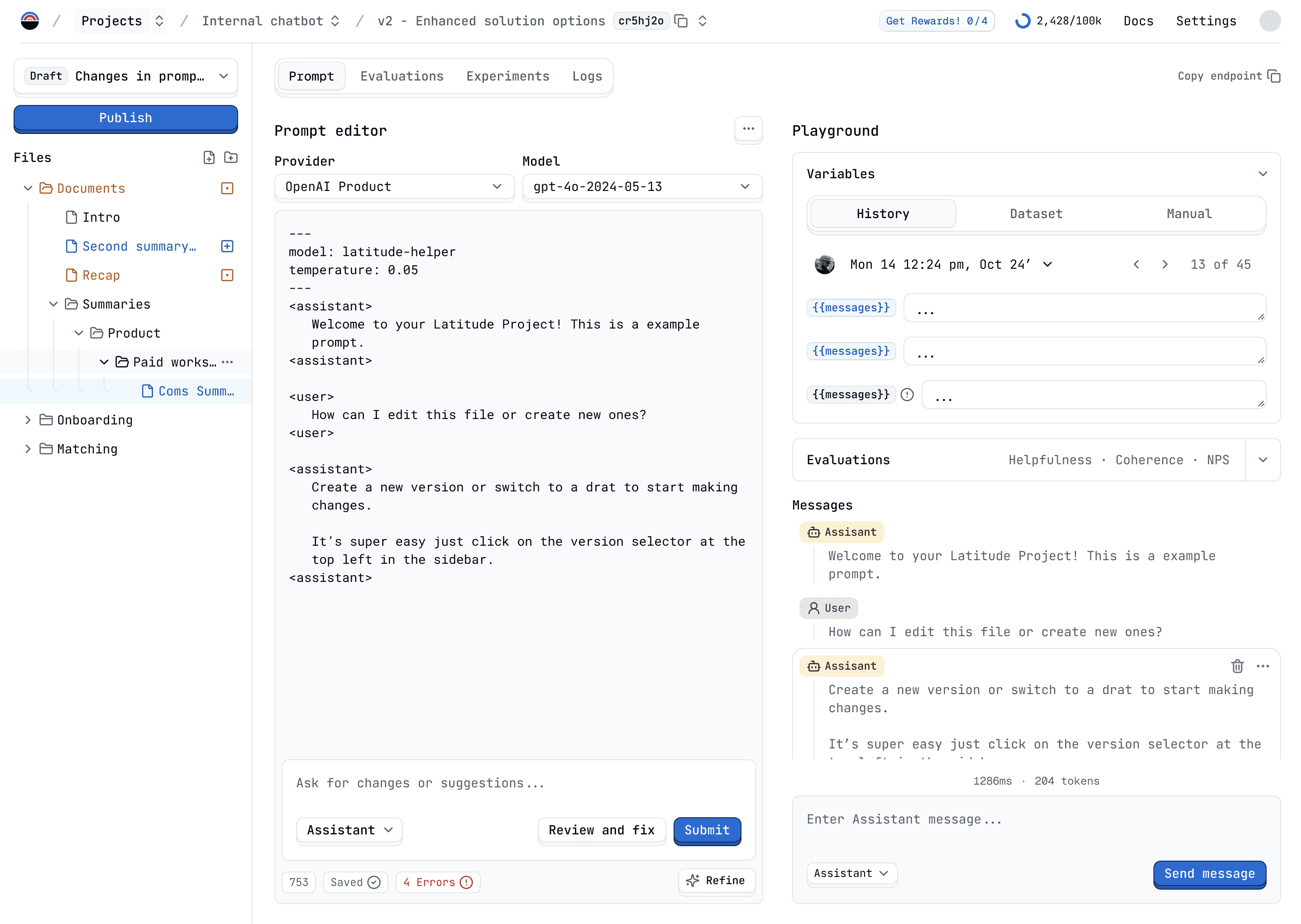Click the modified marker on Recap
The height and width of the screenshot is (924, 1301).
click(x=227, y=276)
